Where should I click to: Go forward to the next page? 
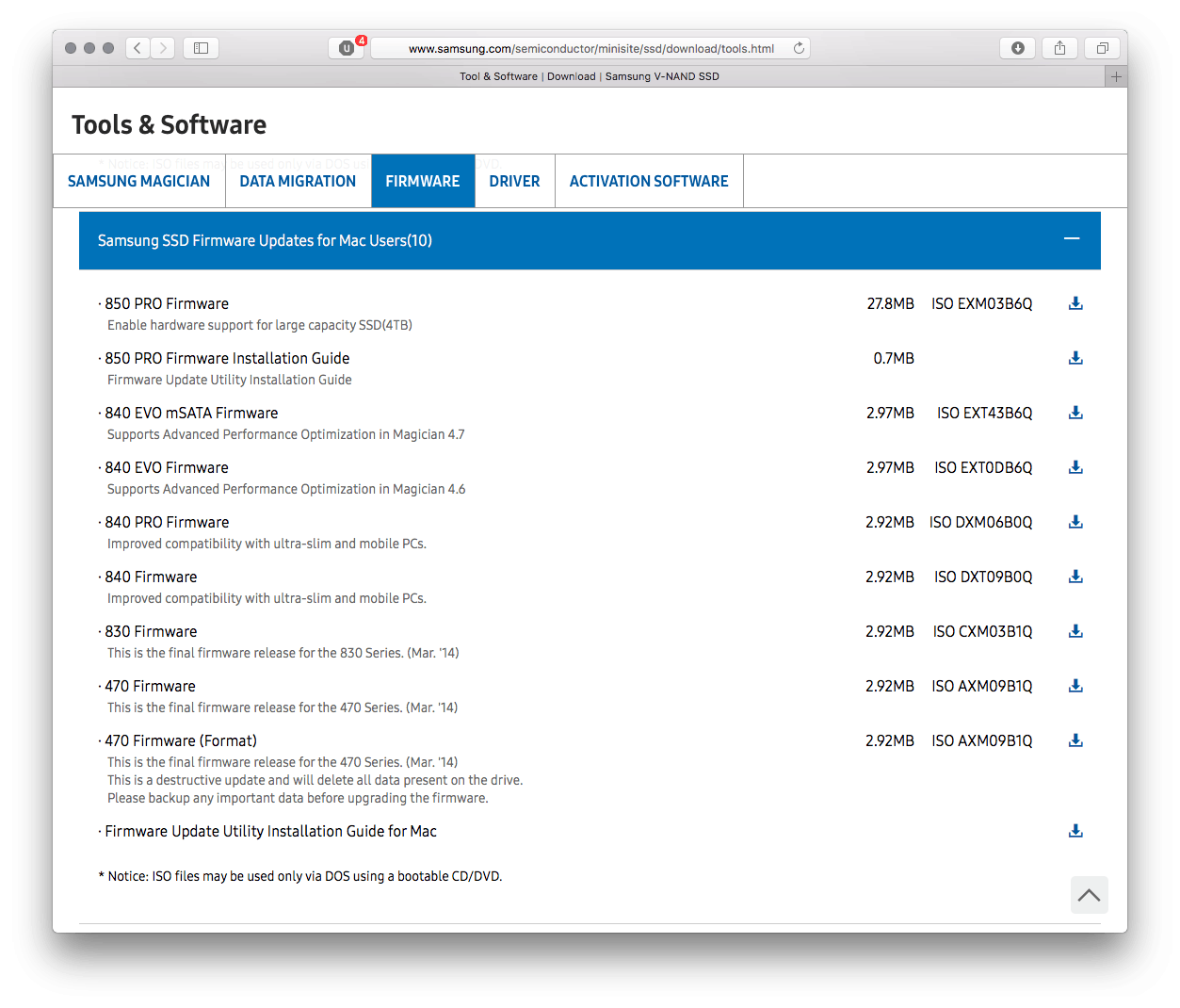point(163,48)
